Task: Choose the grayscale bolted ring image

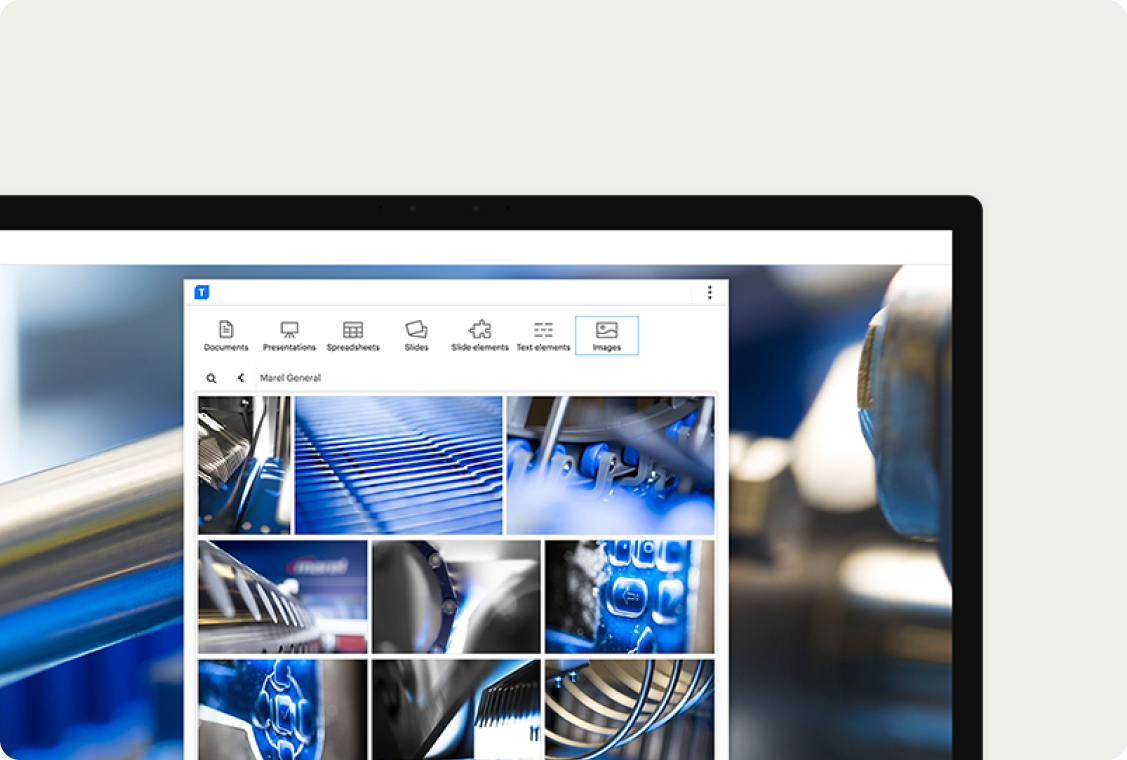Action: pyautogui.click(x=456, y=597)
